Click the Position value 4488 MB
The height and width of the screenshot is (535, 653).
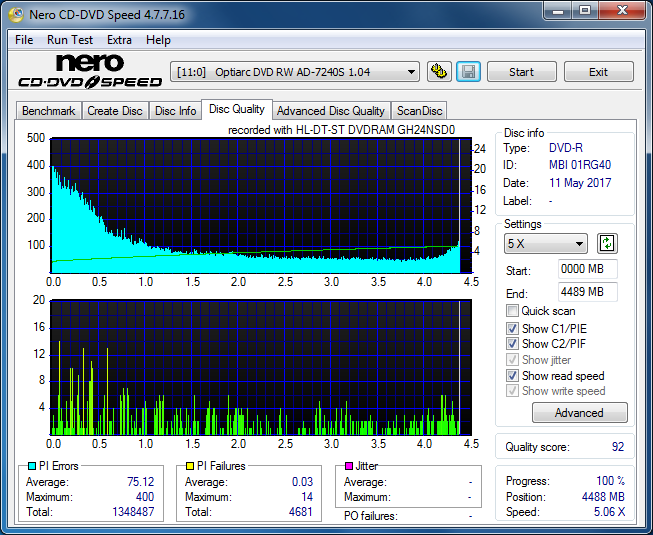point(603,497)
